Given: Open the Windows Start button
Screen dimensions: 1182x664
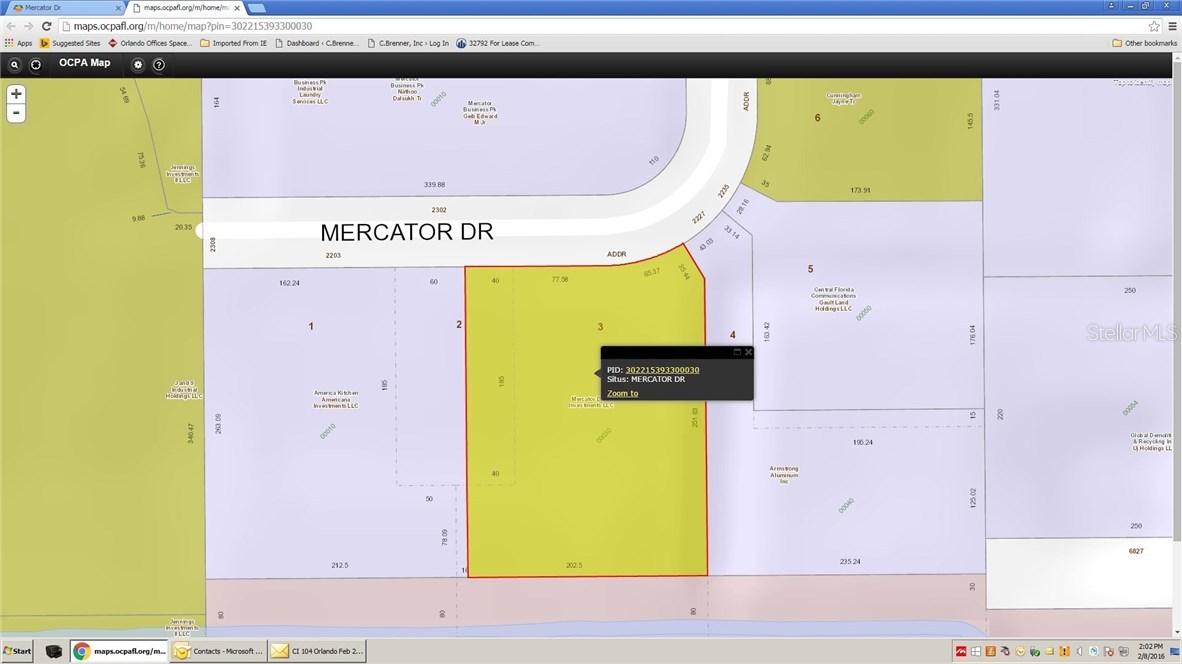Looking at the screenshot, I should tap(17, 651).
